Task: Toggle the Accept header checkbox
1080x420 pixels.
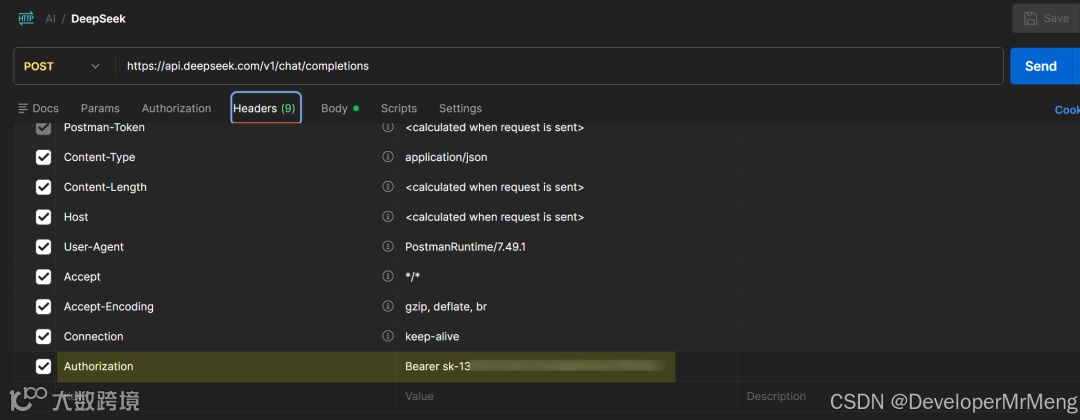Action: pyautogui.click(x=43, y=277)
